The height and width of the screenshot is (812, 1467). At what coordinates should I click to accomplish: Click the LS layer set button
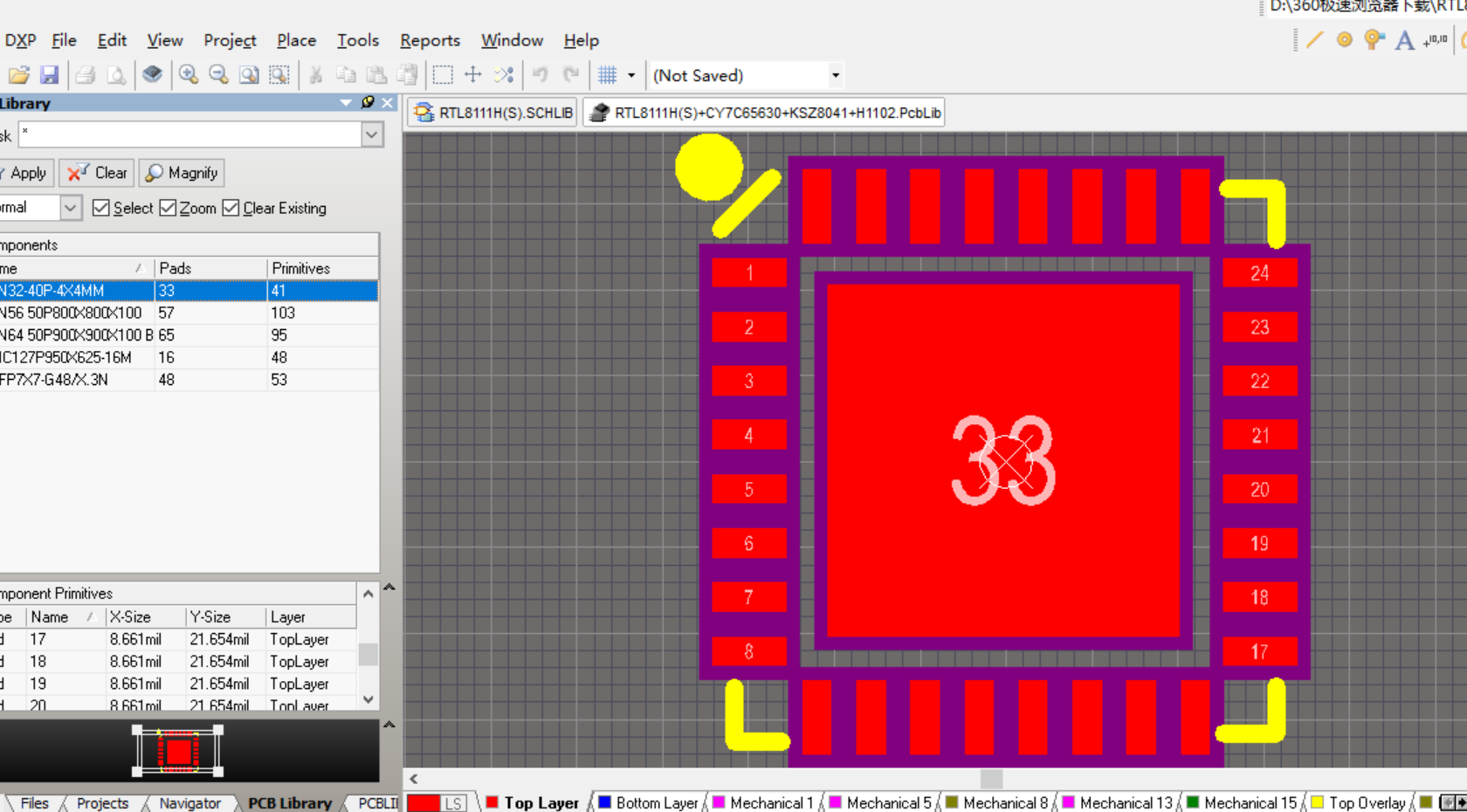[x=453, y=803]
